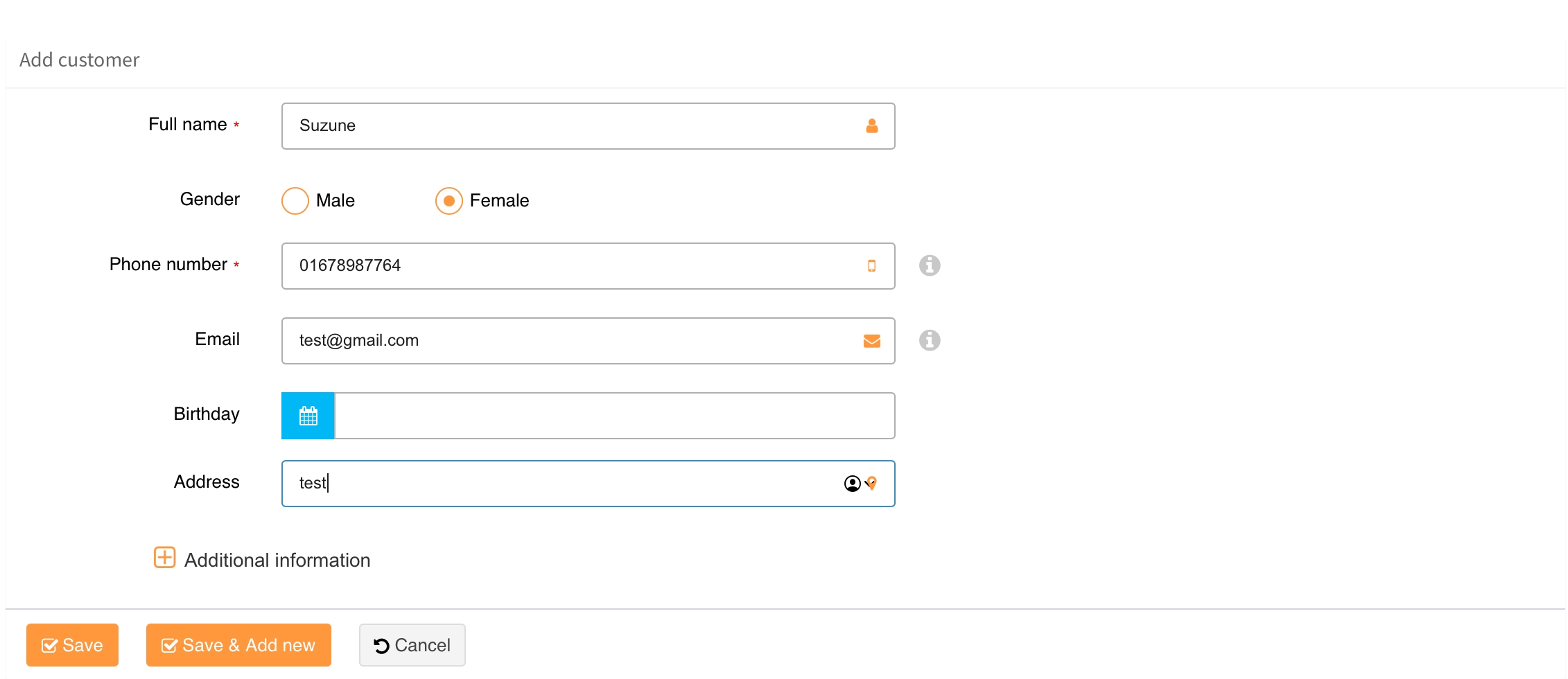Expand the Additional information section
The height and width of the screenshot is (679, 1568).
[x=277, y=560]
